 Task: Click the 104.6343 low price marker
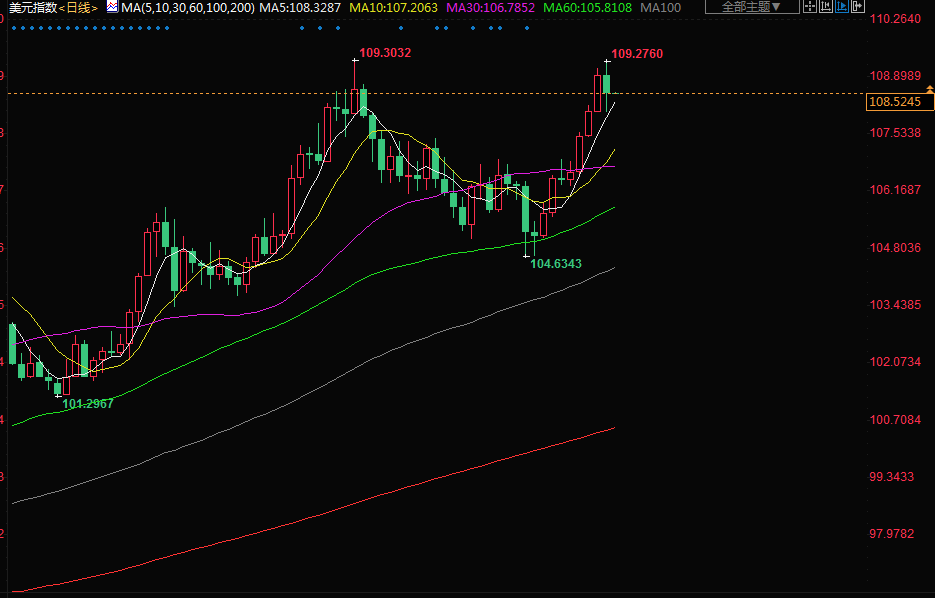(x=556, y=264)
